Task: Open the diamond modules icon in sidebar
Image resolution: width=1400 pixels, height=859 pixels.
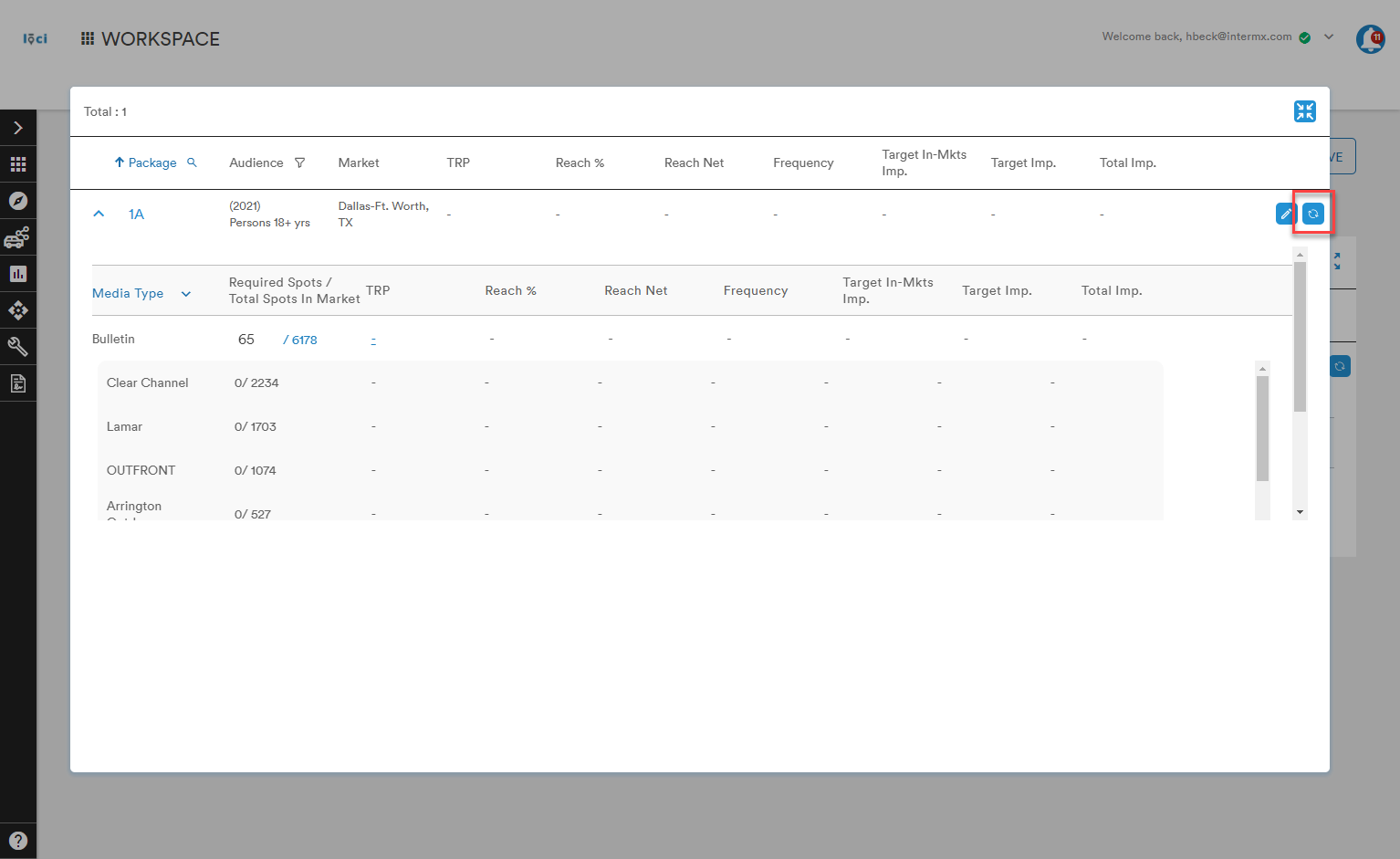Action: (18, 310)
